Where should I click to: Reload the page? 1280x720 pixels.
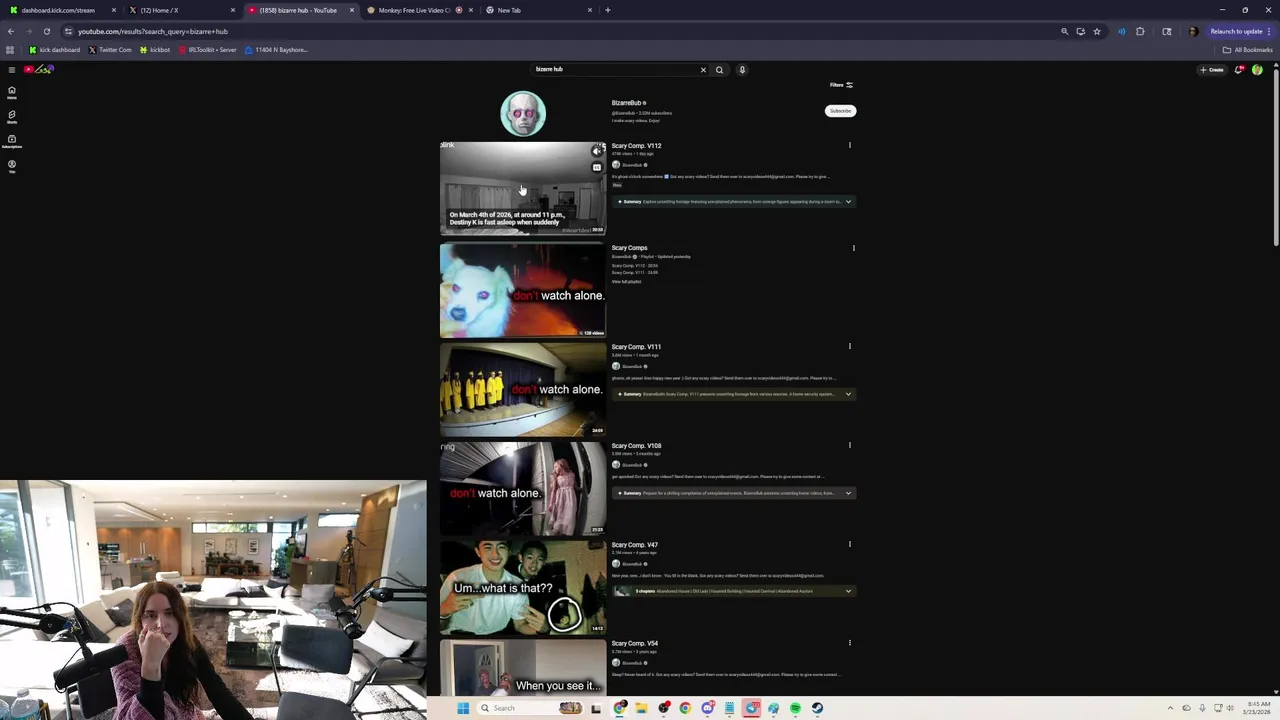coord(46,31)
